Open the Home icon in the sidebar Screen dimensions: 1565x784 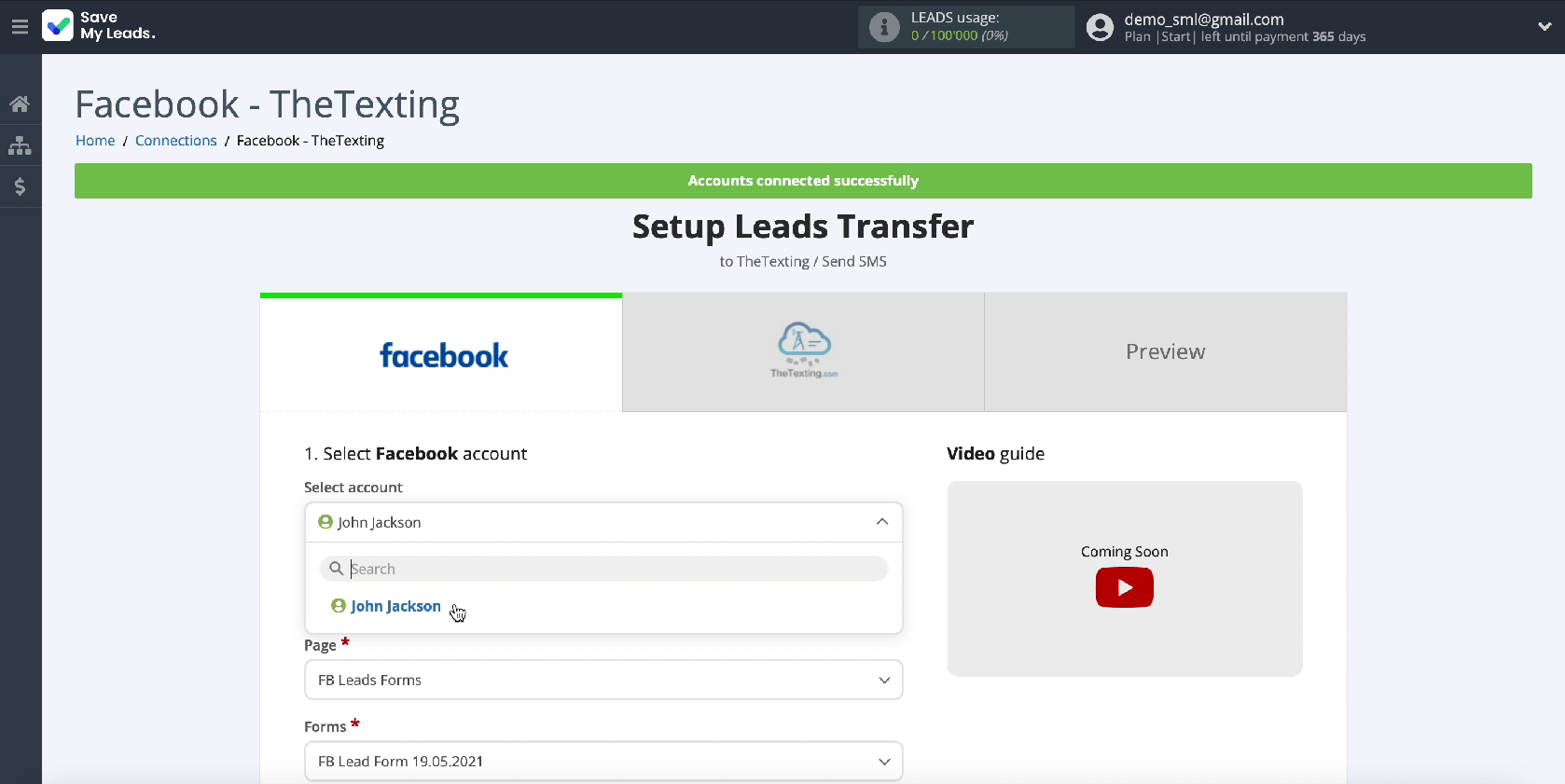pyautogui.click(x=20, y=104)
